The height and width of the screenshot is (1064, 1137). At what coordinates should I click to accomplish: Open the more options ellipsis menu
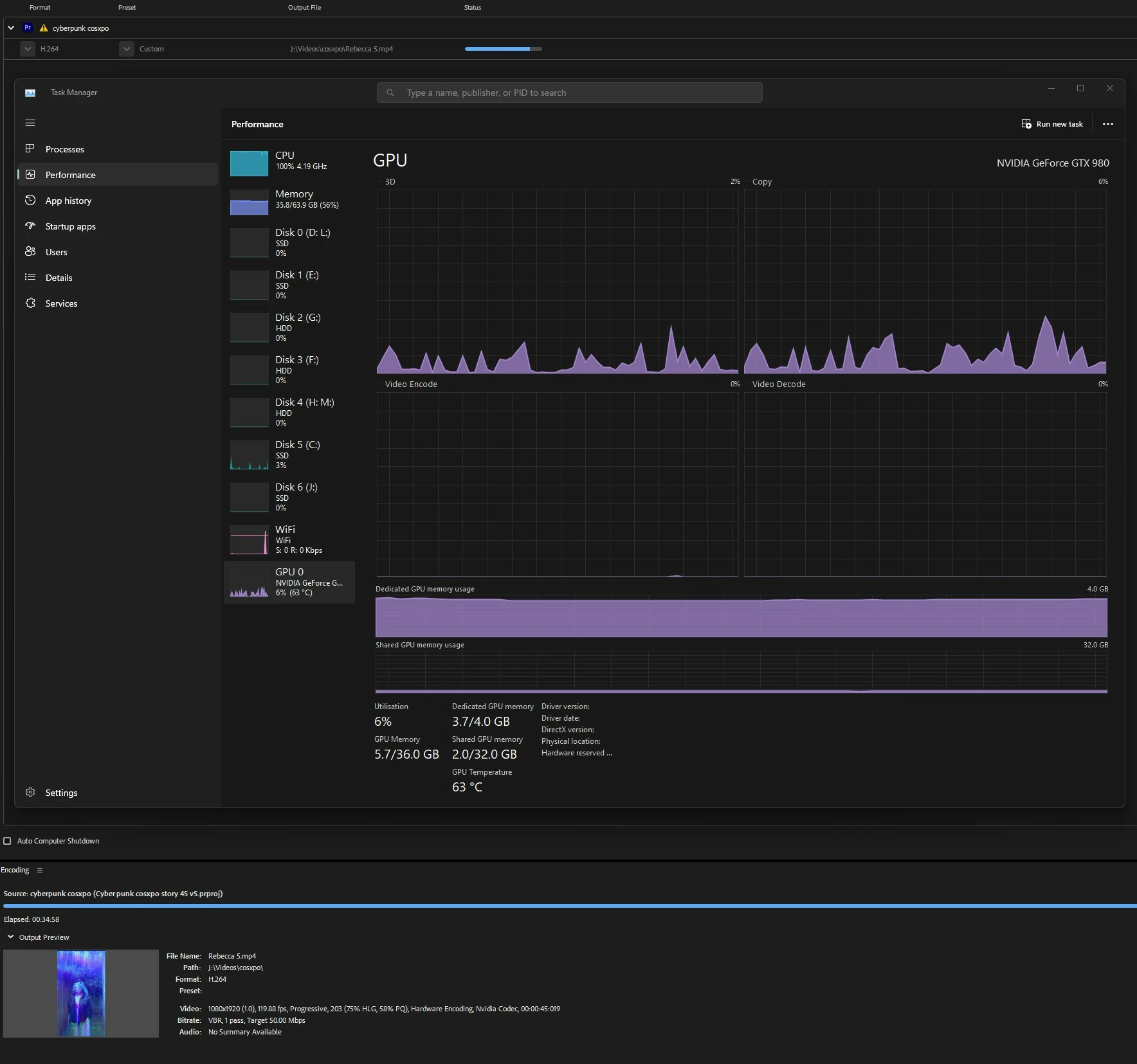click(x=1107, y=124)
